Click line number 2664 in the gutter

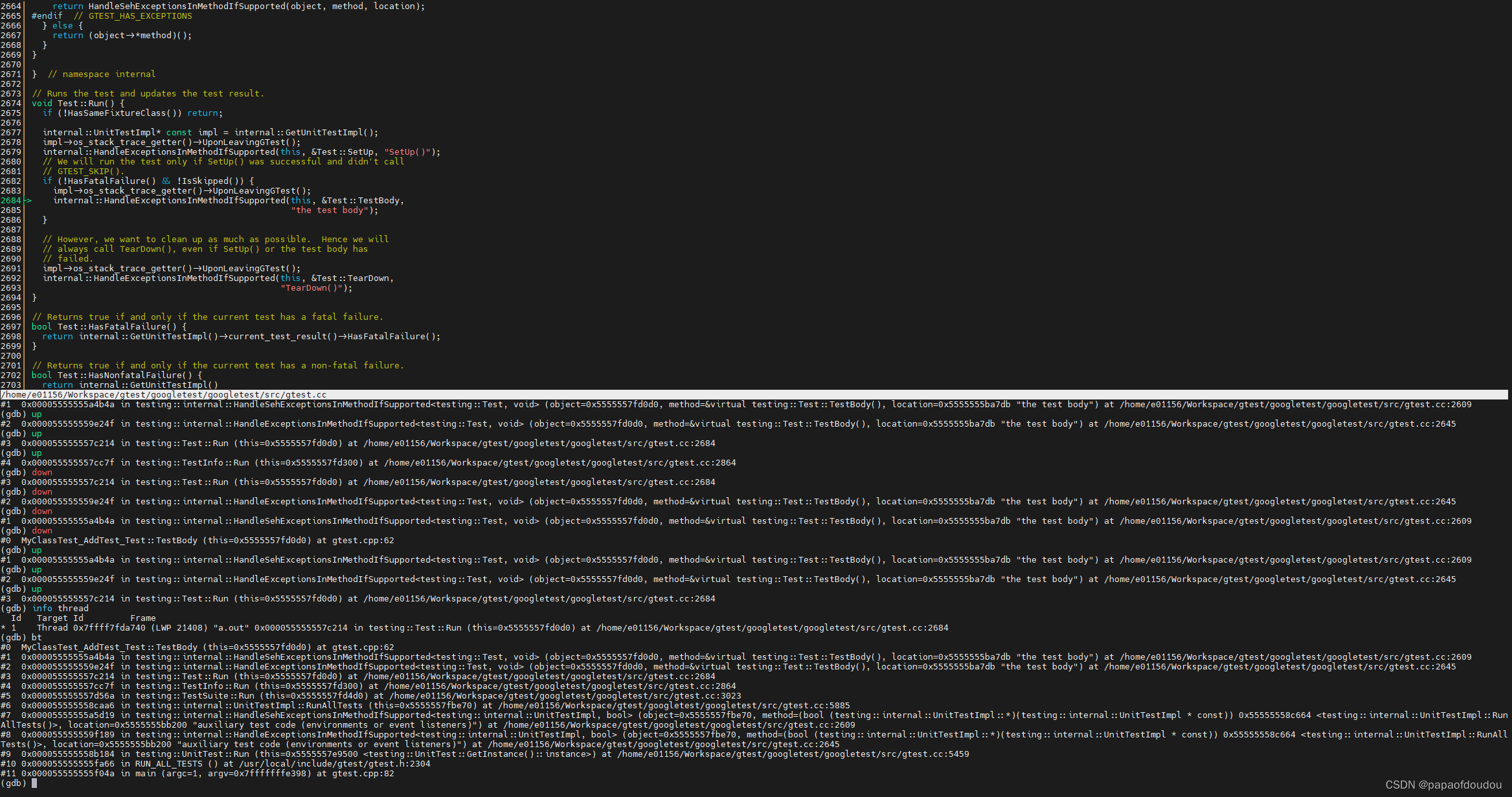pyautogui.click(x=11, y=6)
